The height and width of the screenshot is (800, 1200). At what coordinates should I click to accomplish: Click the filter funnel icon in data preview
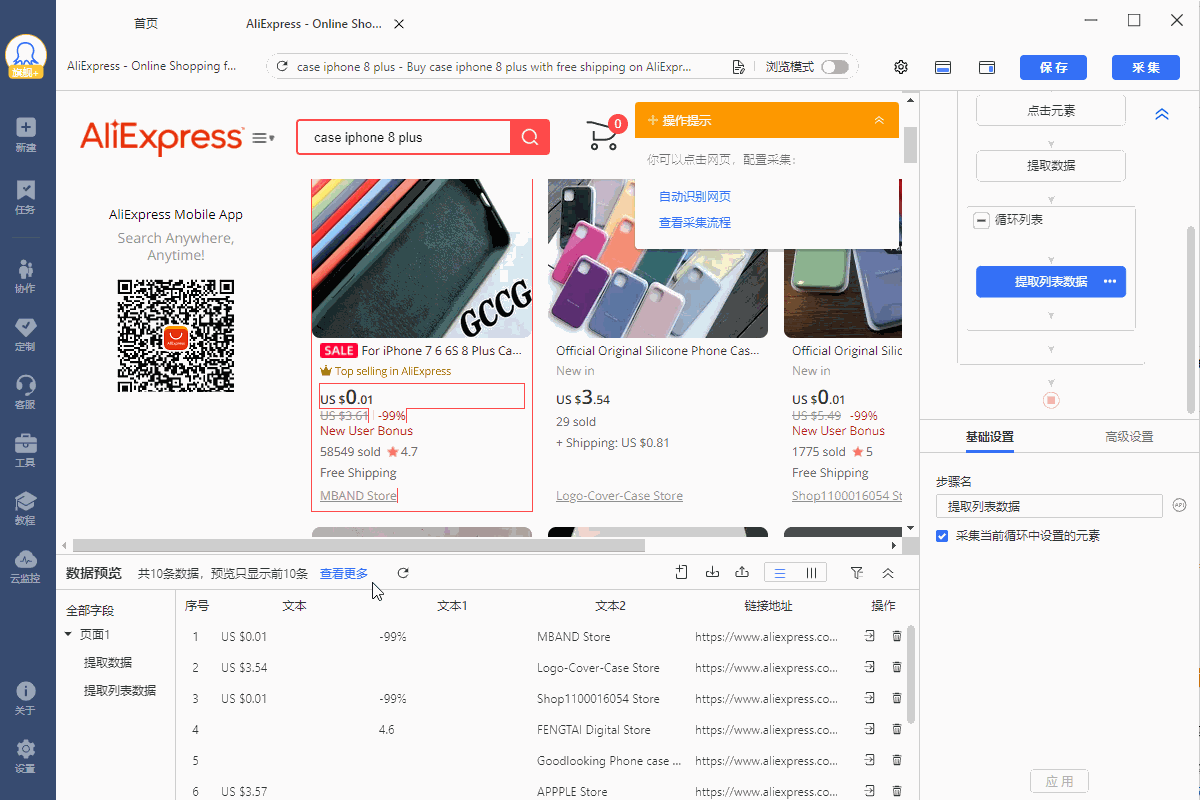(857, 573)
